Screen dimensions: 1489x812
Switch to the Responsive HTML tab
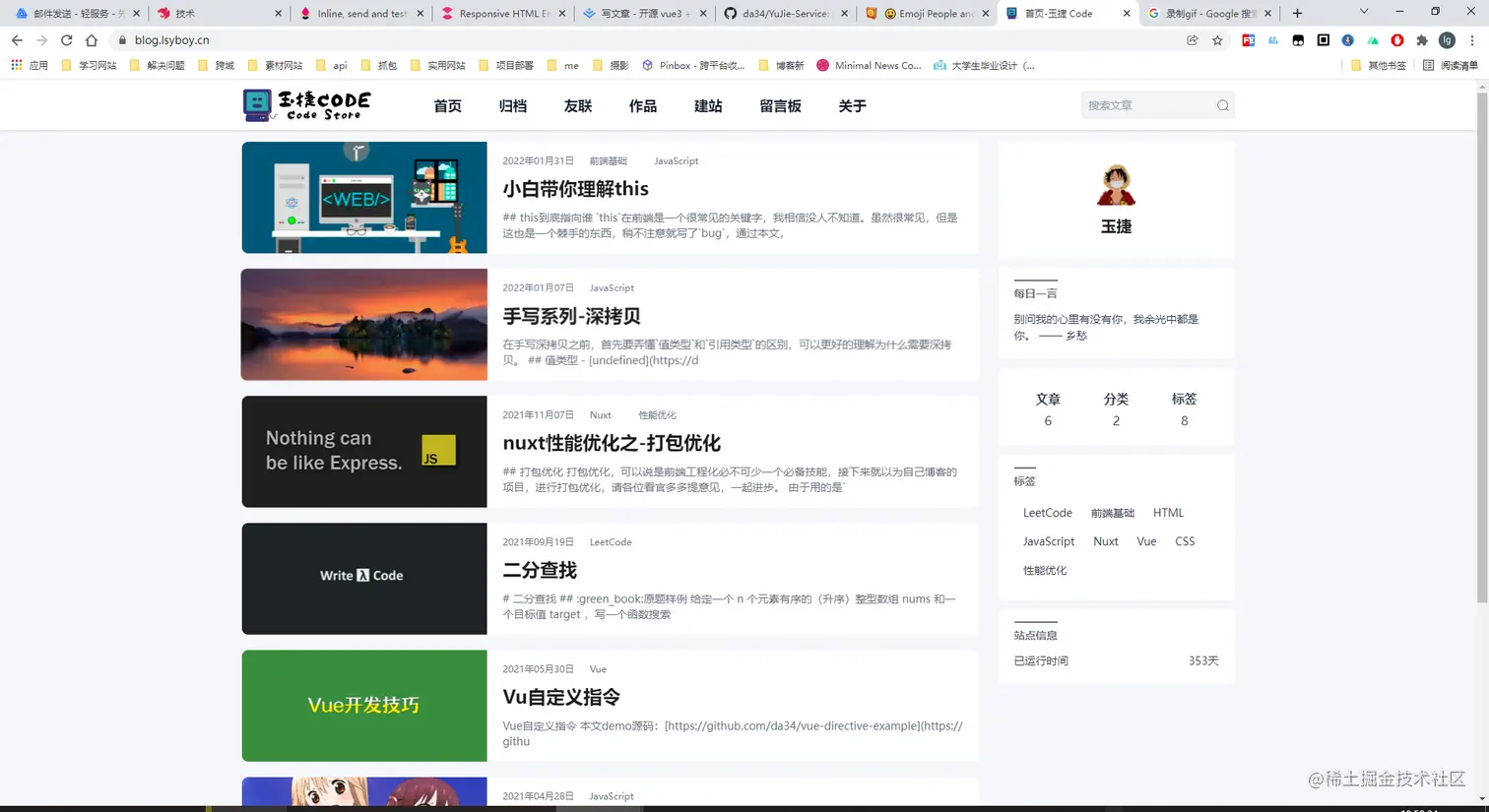click(501, 14)
